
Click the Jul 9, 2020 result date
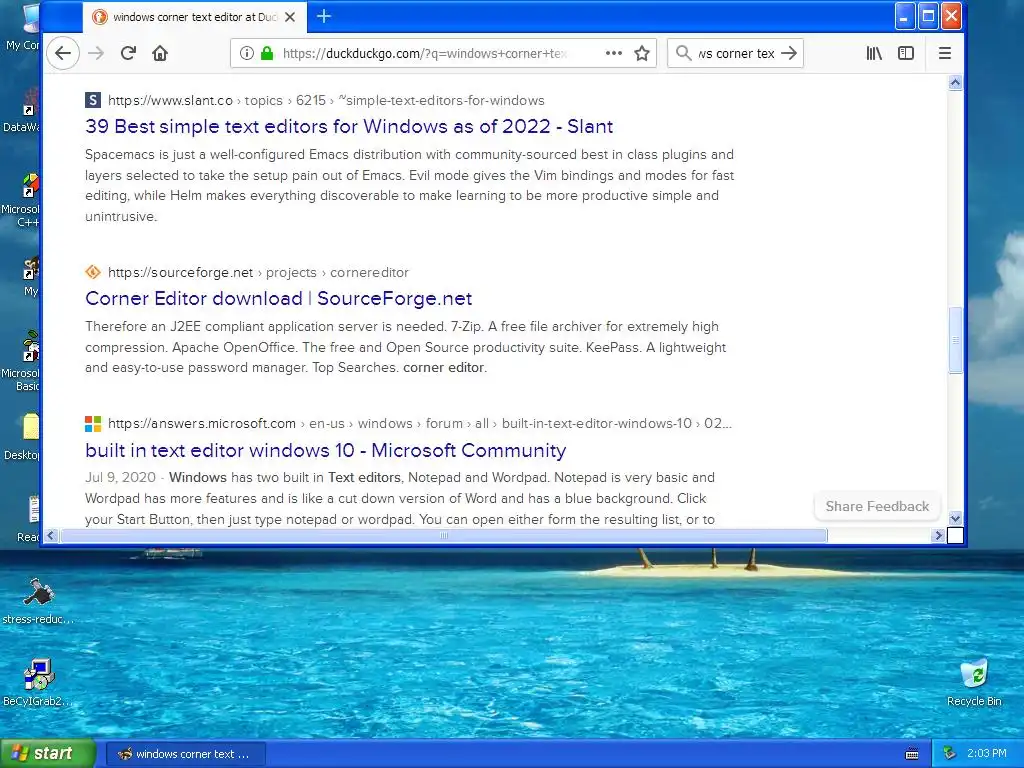120,477
